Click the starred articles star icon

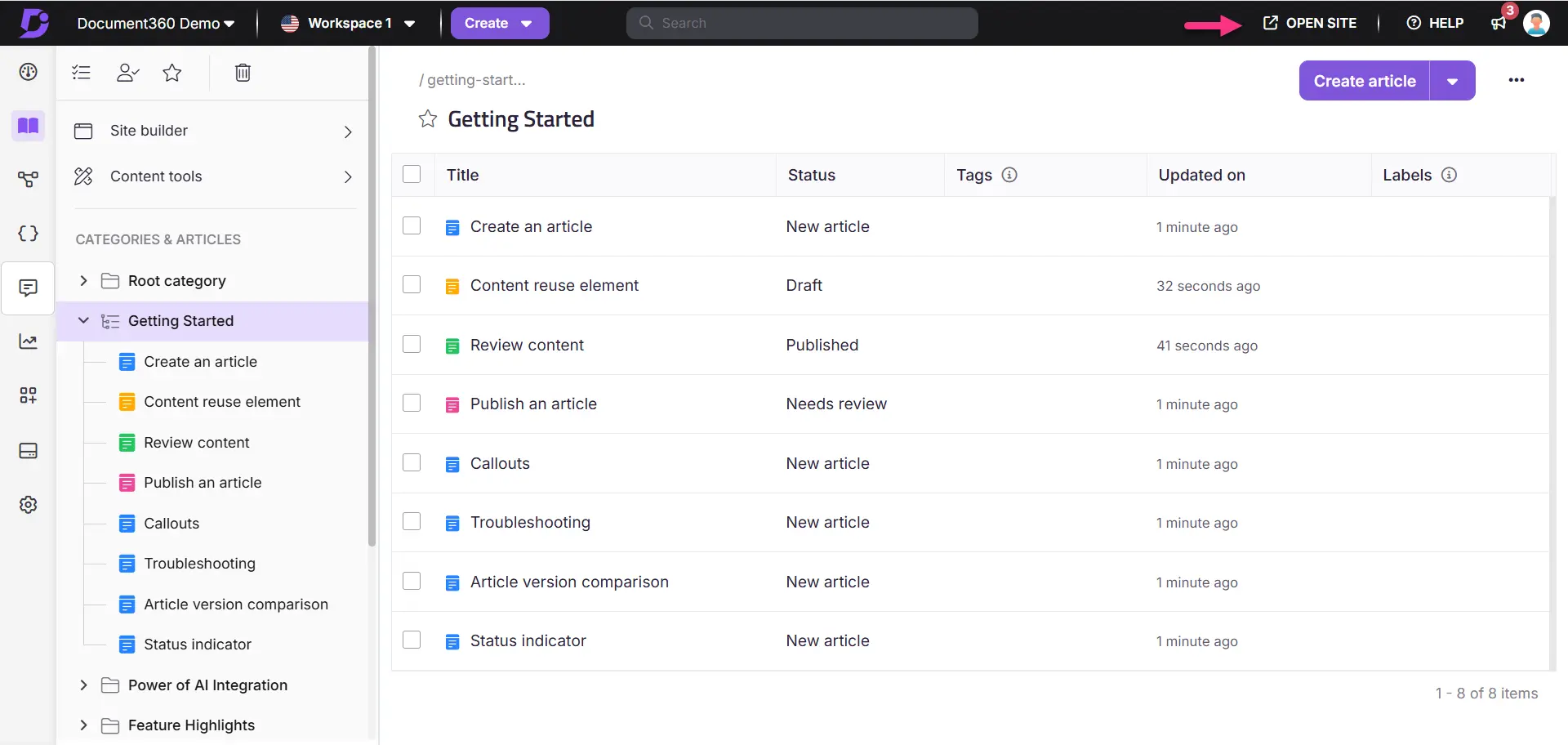171,73
